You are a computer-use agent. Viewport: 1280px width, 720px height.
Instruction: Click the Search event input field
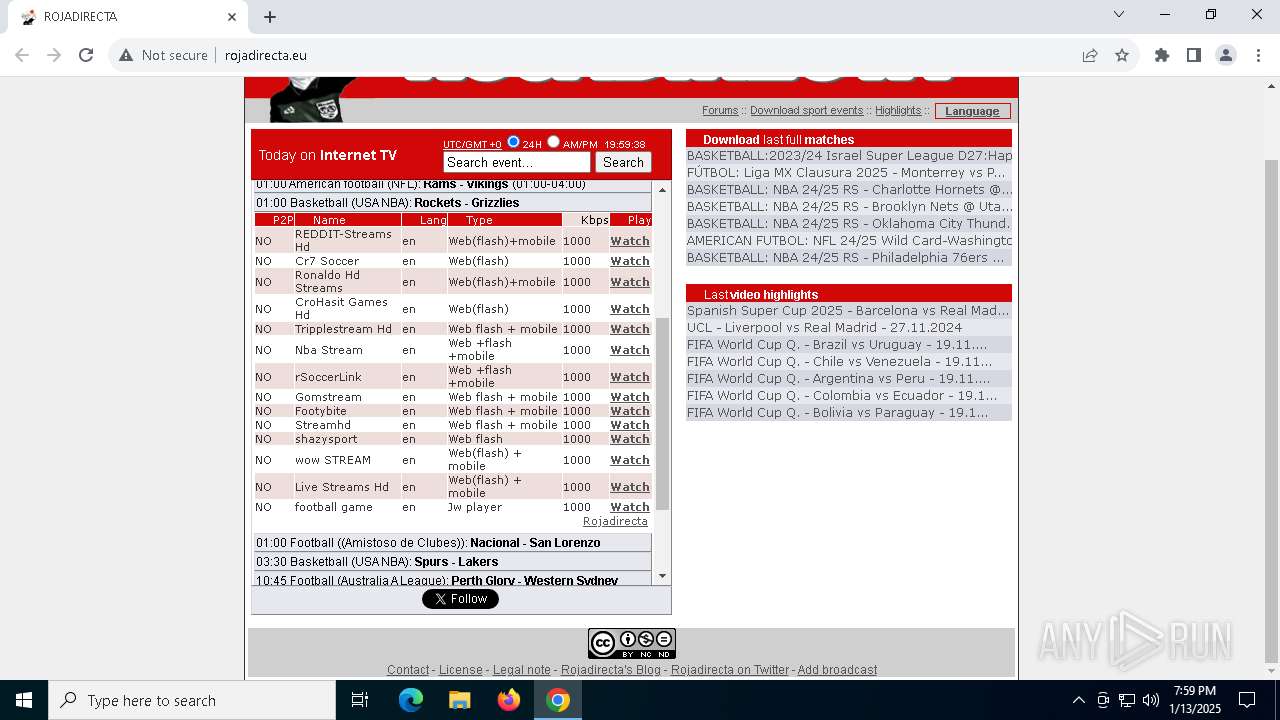point(517,162)
